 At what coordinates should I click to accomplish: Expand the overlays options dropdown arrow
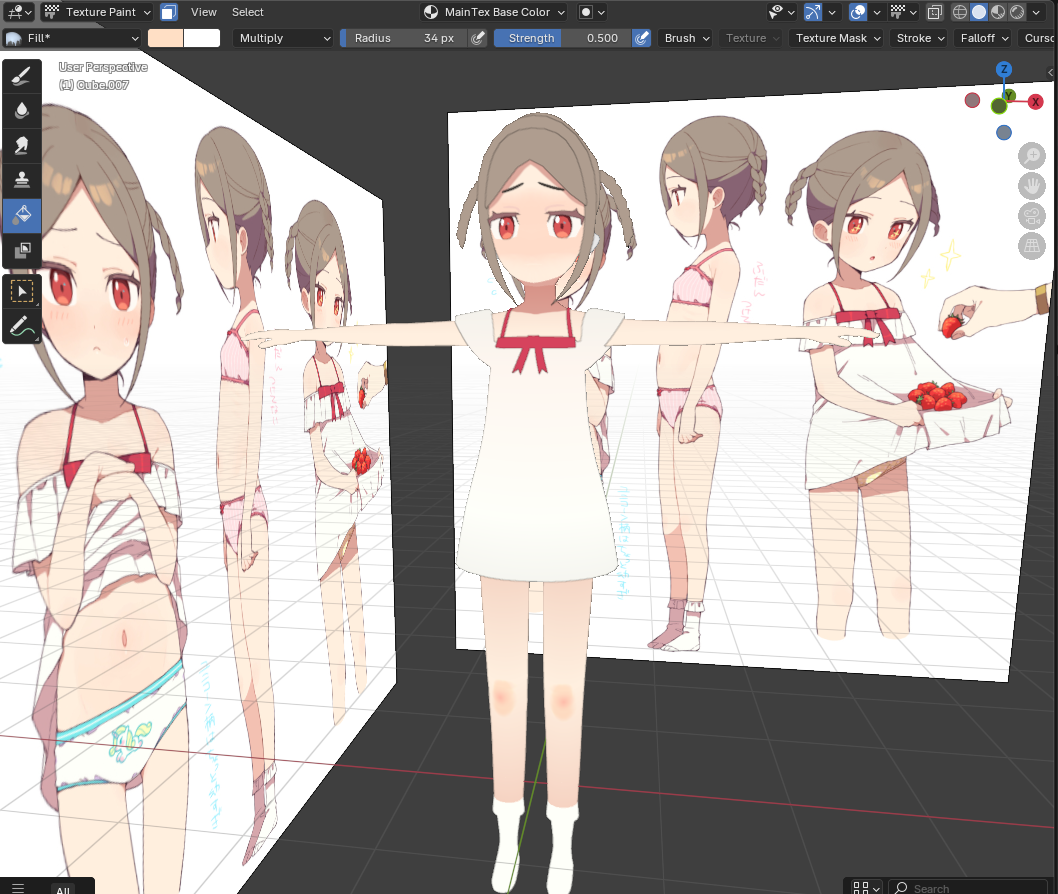pos(876,12)
